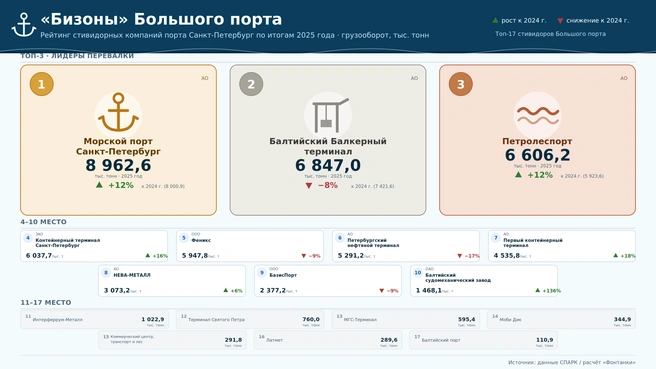The width and height of the screenshot is (656, 369).
Task: Click the value 1 468,1
Action: point(429,290)
